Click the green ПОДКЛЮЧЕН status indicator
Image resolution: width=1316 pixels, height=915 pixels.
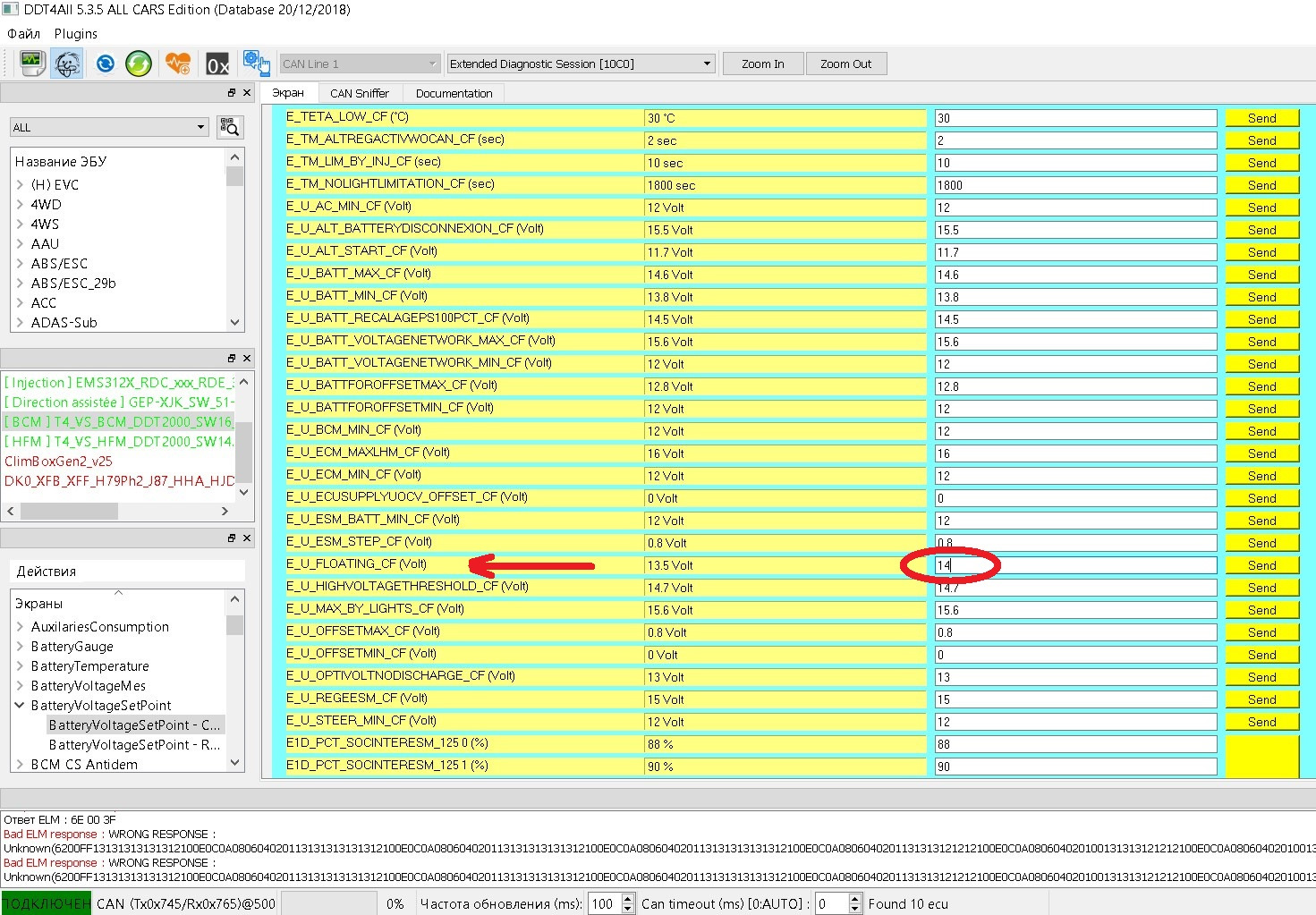47,903
